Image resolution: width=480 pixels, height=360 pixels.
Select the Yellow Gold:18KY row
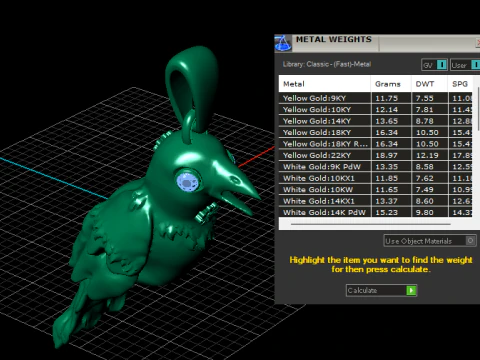click(x=376, y=132)
